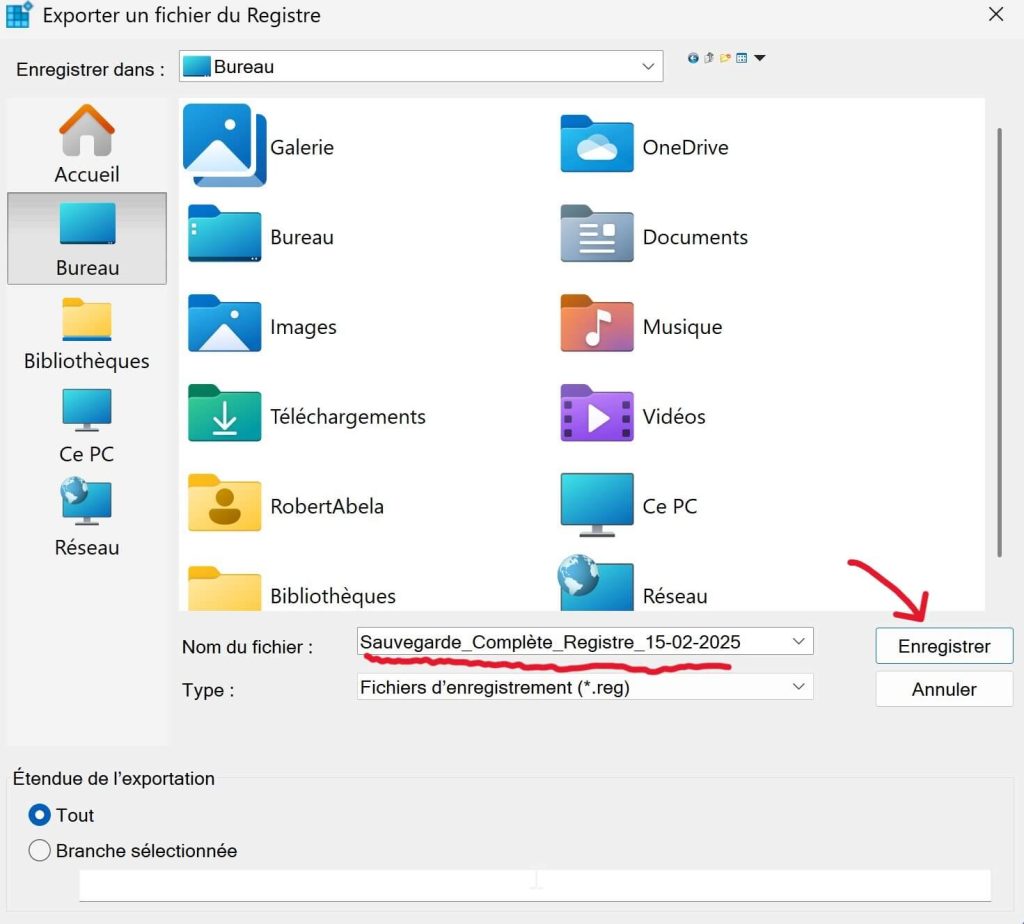Expand the Nom du fichier dropdown
The image size is (1024, 924).
click(797, 640)
